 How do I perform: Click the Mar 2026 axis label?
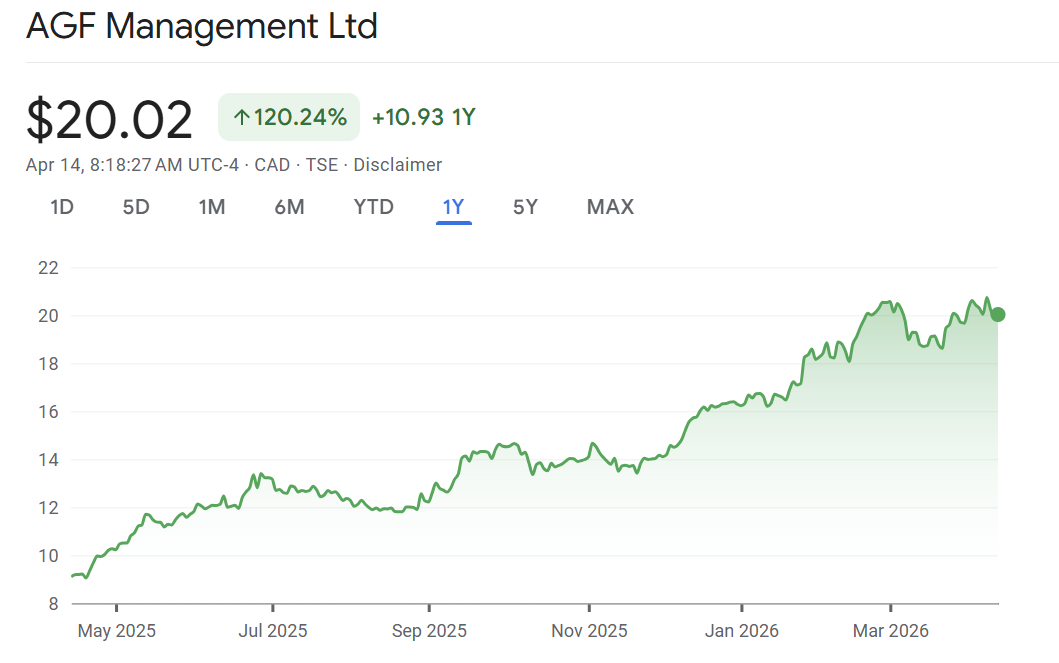[x=890, y=631]
